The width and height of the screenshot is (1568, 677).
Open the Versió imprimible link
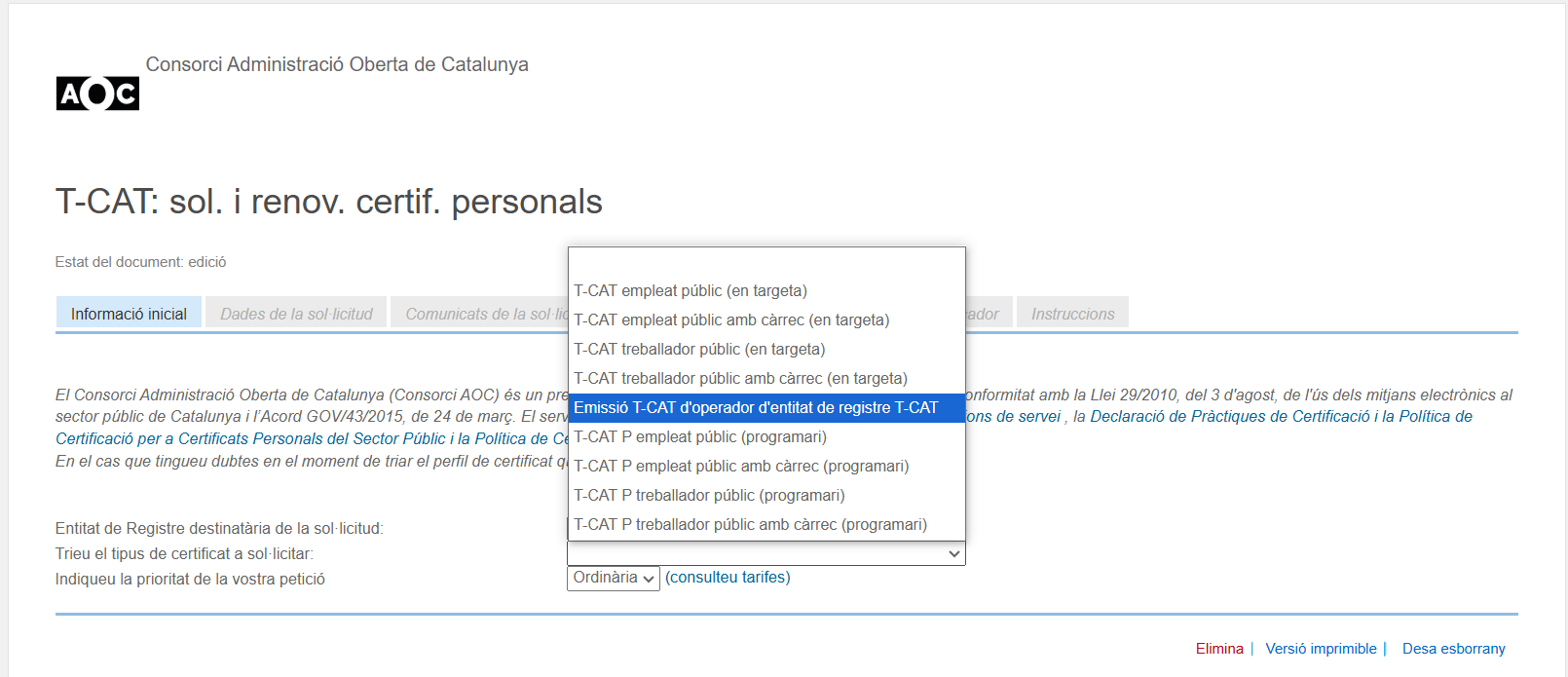(x=1321, y=649)
